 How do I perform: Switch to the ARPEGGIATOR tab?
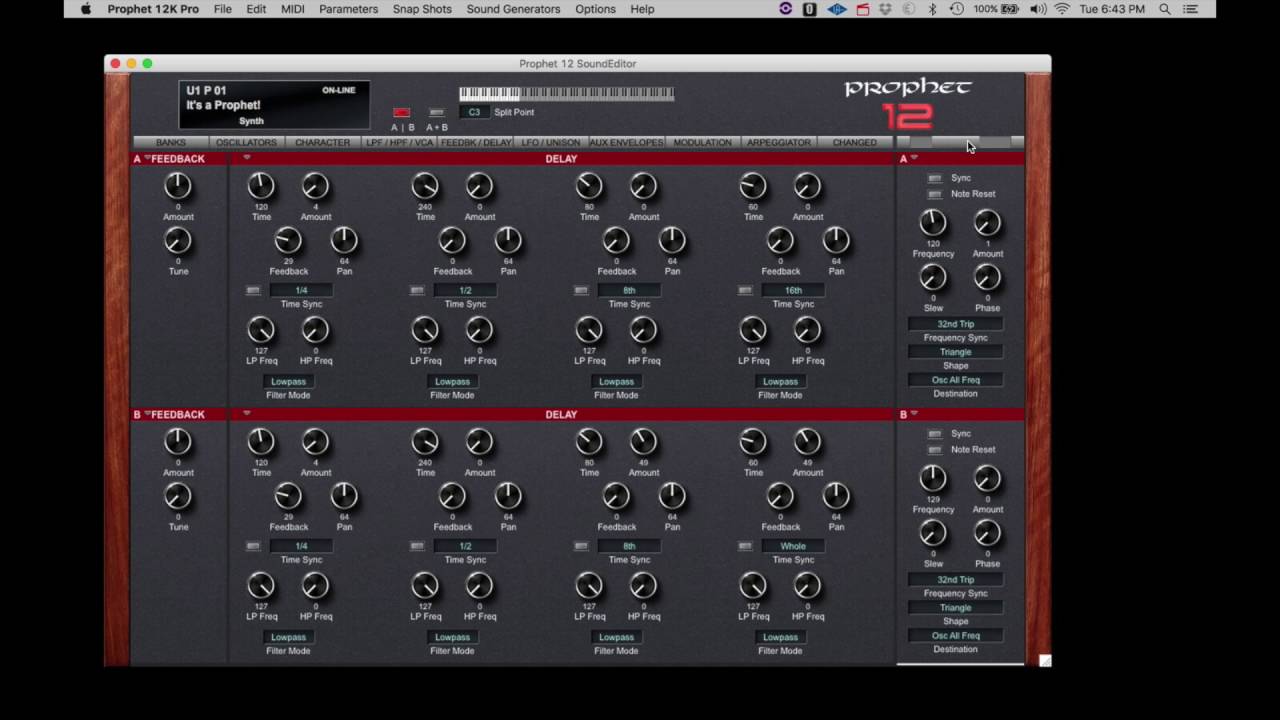coord(779,143)
